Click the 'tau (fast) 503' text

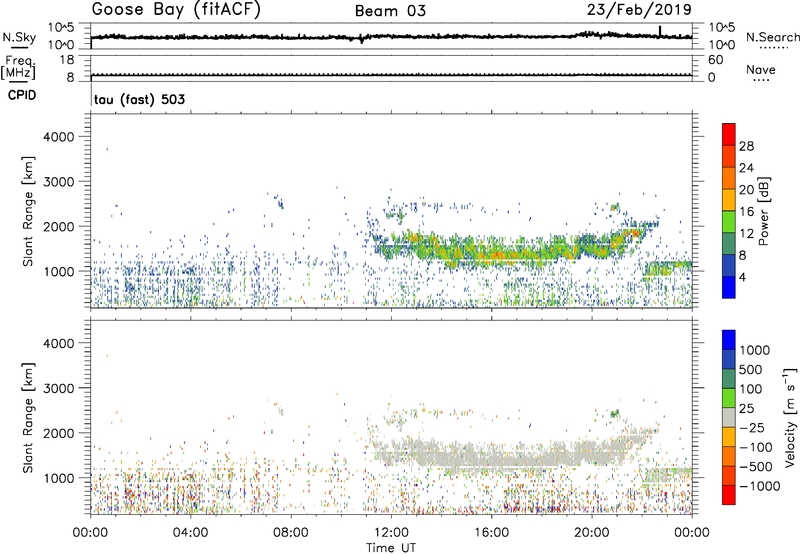(x=139, y=99)
